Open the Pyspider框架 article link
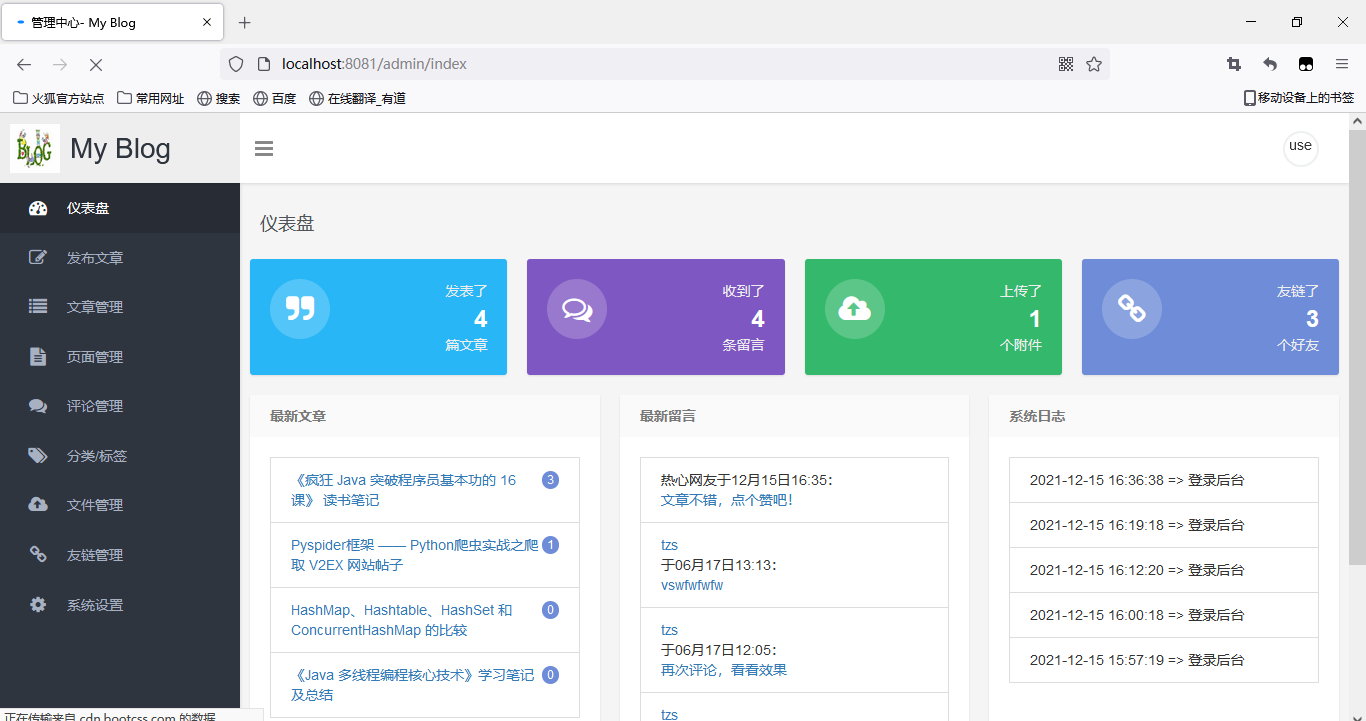This screenshot has height=721, width=1366. click(414, 555)
